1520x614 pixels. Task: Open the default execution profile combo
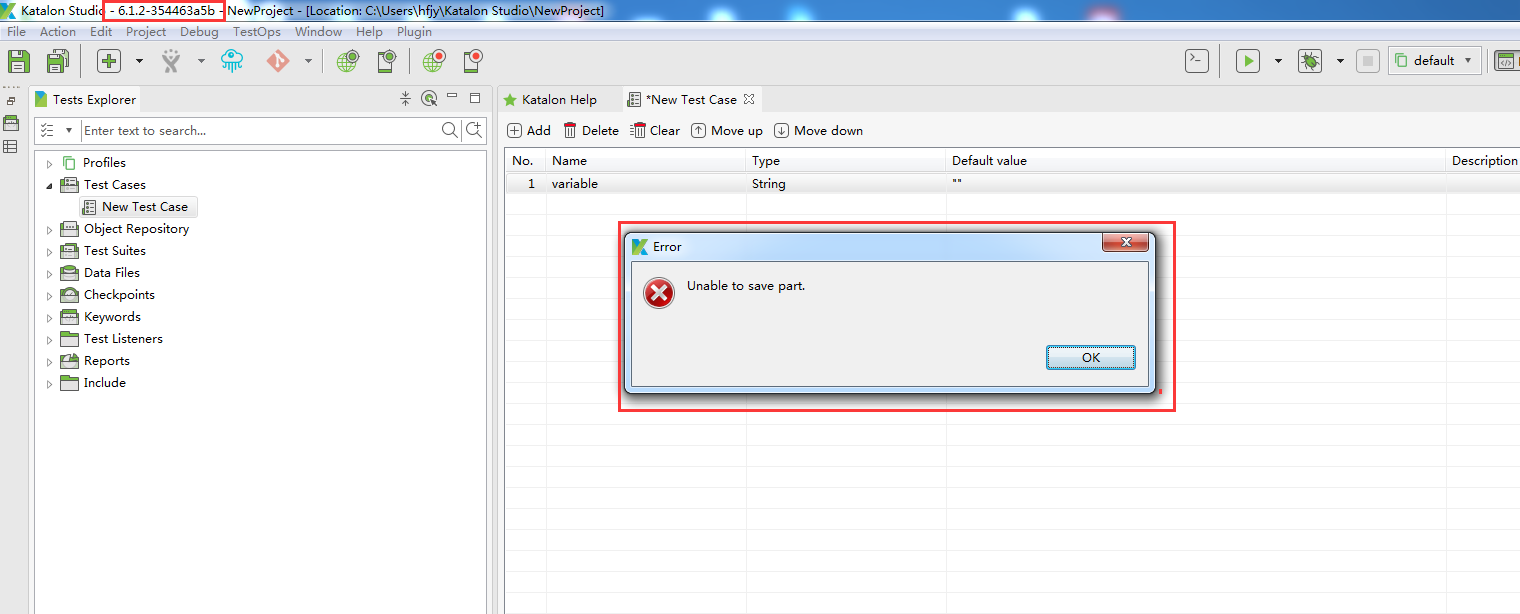[x=1435, y=61]
